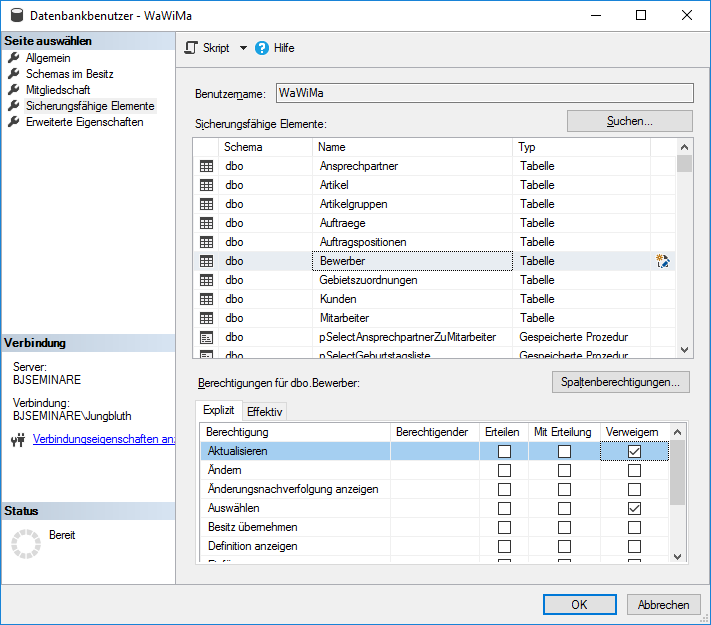Uncheck Verweigern for Auswählen permission
The width and height of the screenshot is (711, 625).
pos(634,509)
